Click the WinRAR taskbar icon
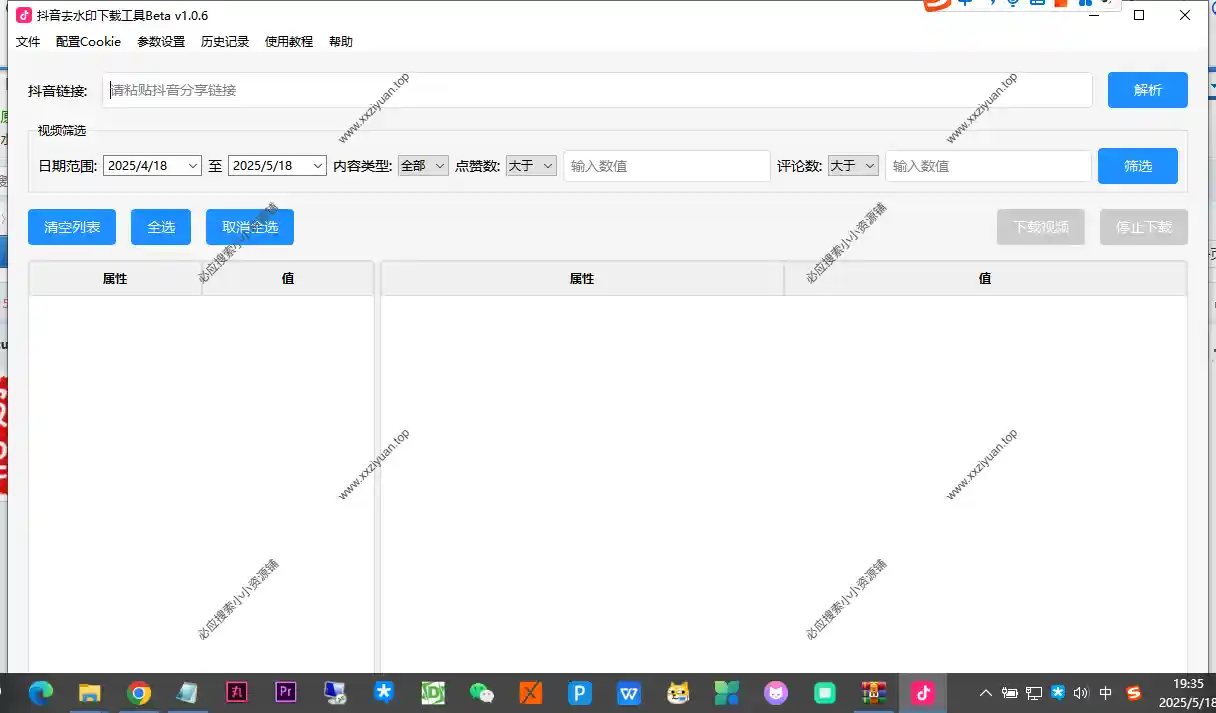 pos(874,692)
